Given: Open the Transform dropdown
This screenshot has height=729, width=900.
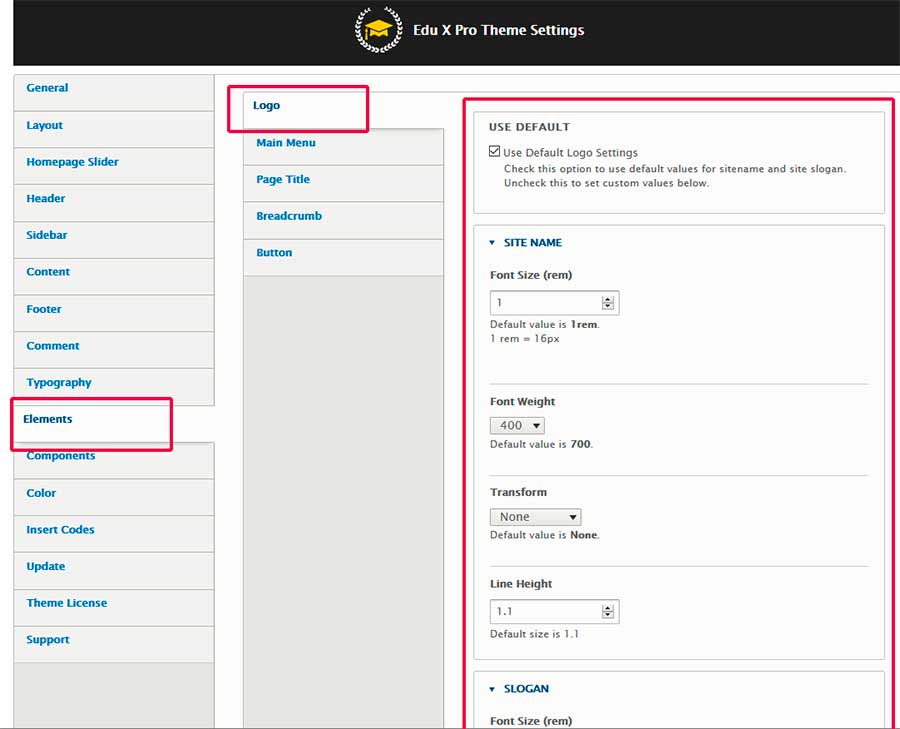Looking at the screenshot, I should coord(535,517).
